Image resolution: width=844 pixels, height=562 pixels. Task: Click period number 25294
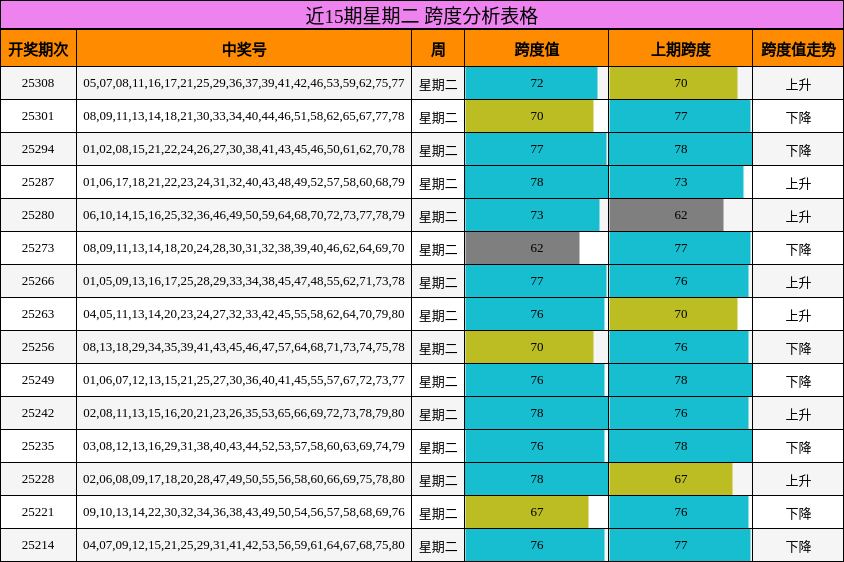(38, 149)
